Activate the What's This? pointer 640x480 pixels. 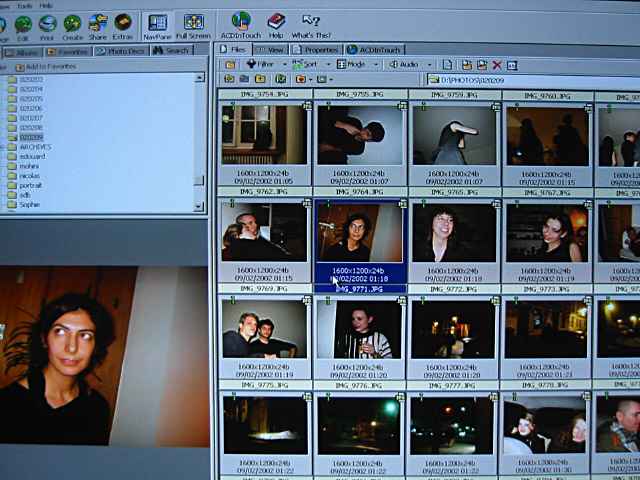pos(311,26)
